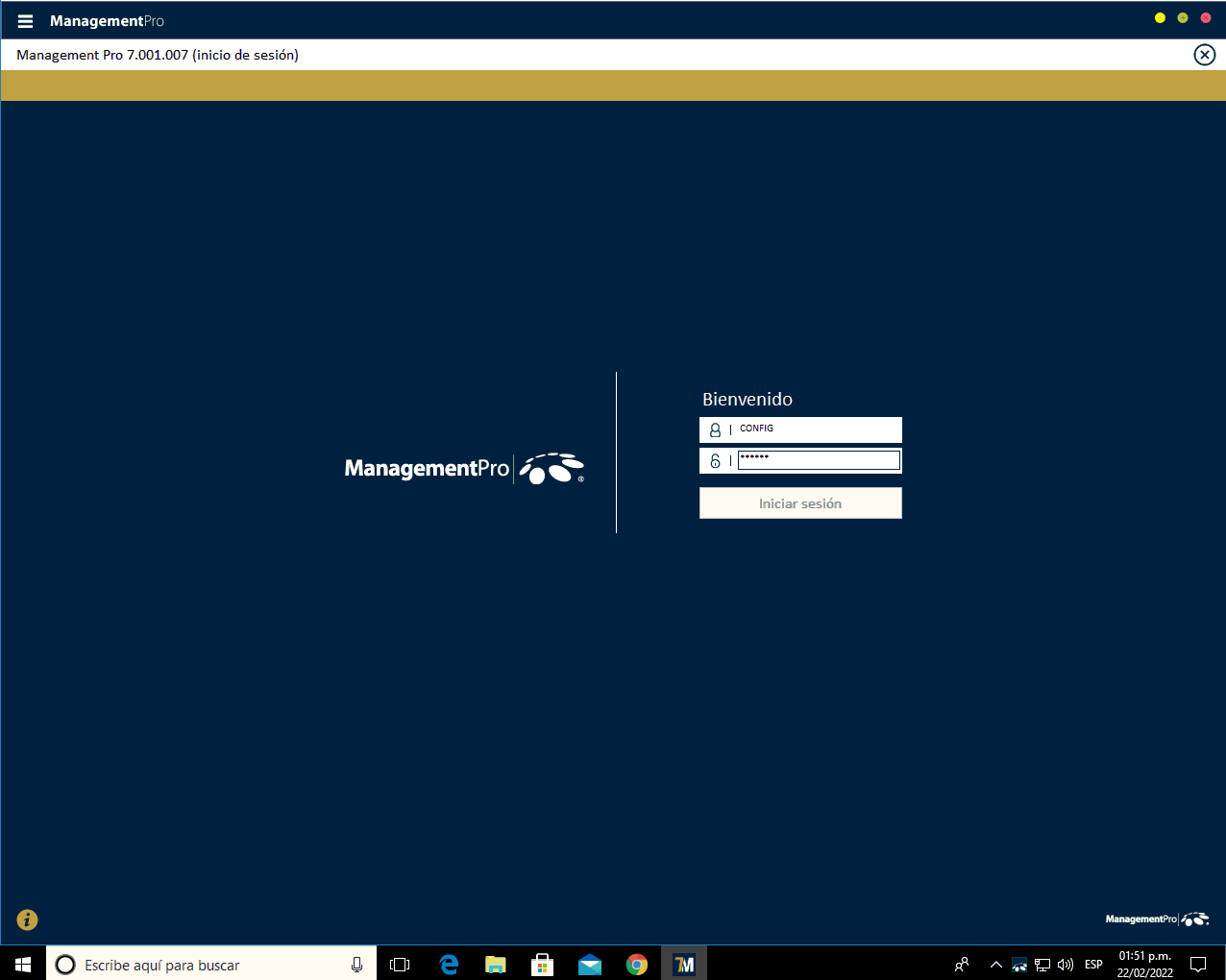Launch Microsoft Edge from taskbar

[449, 965]
